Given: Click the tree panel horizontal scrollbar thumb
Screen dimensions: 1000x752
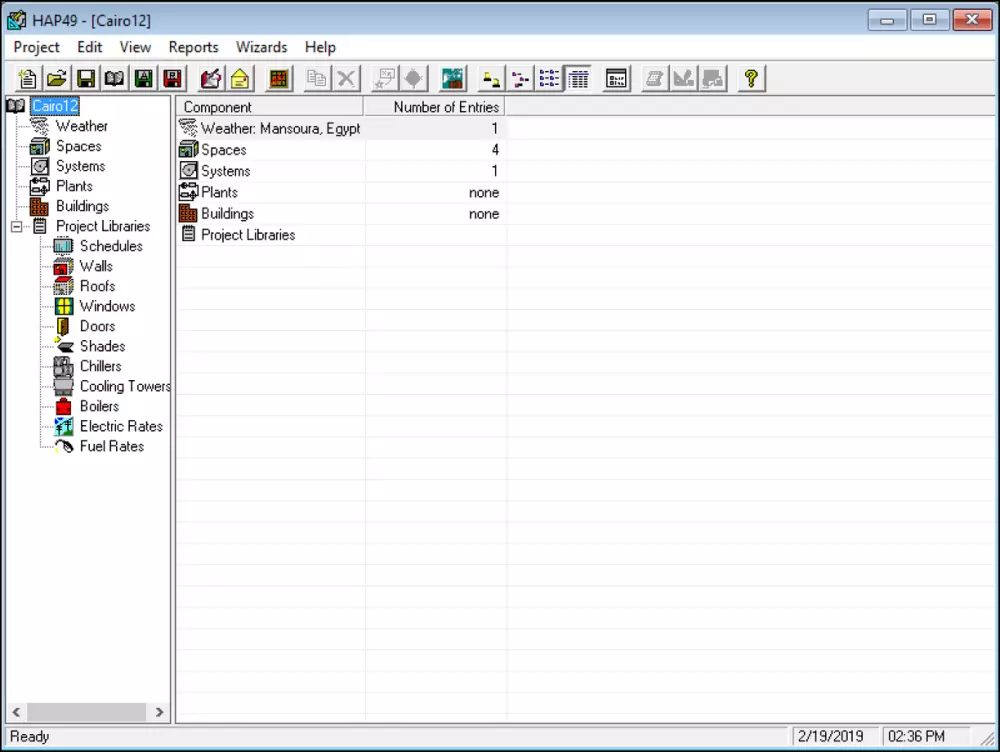Looking at the screenshot, I should click(86, 712).
